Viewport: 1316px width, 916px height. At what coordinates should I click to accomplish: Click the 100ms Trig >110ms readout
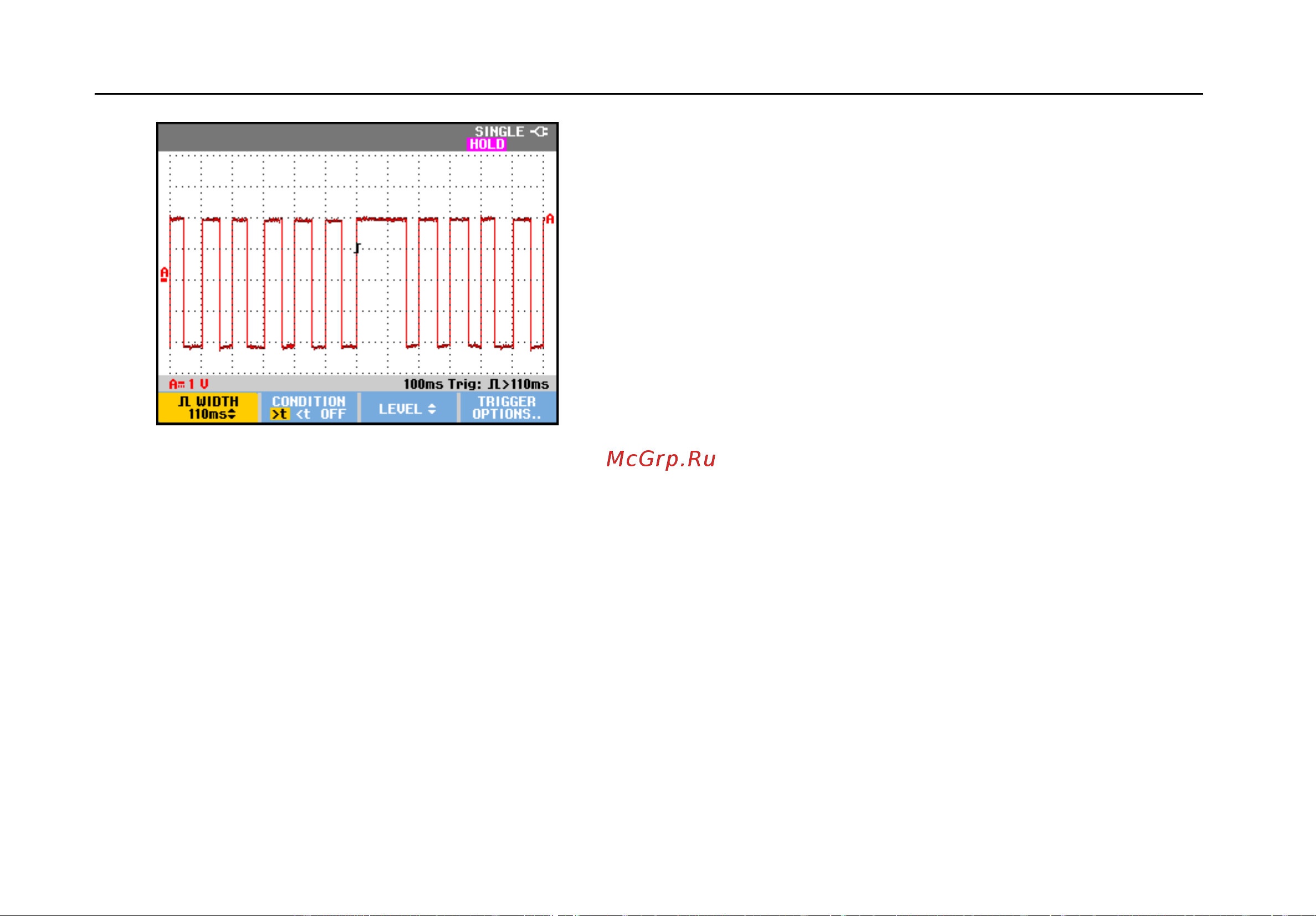pos(476,384)
